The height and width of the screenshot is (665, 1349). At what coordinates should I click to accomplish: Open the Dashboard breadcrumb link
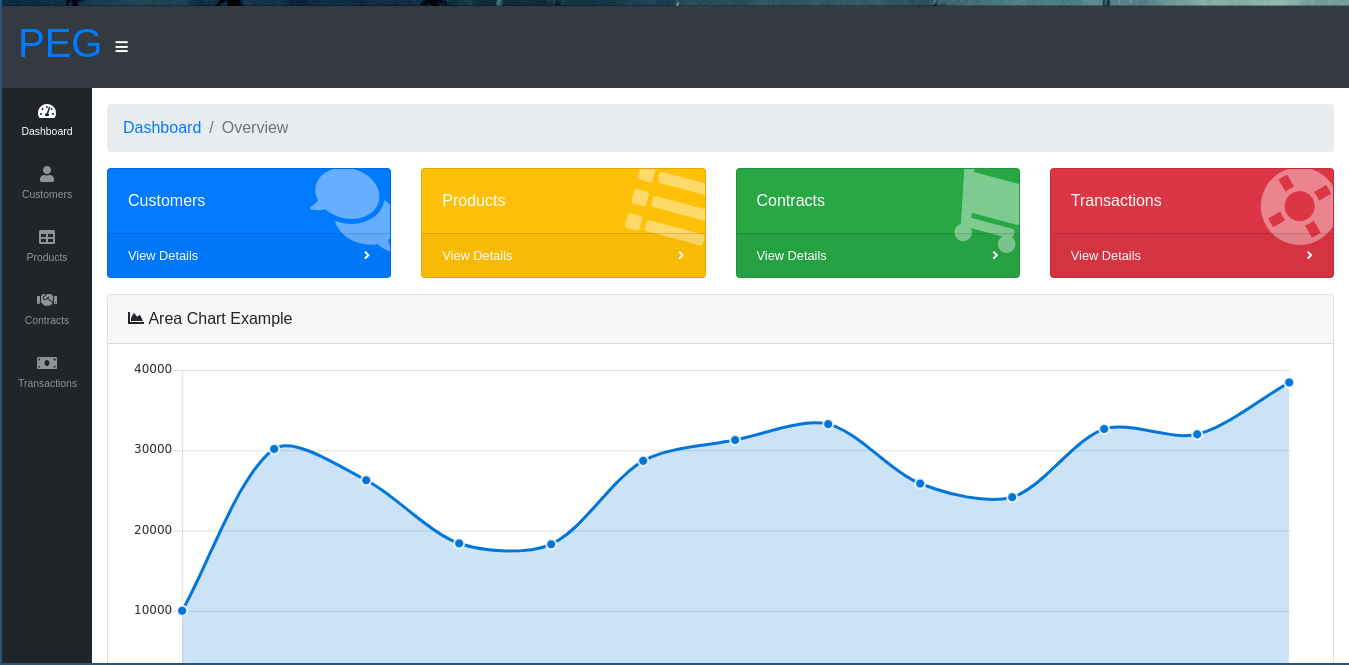tap(162, 127)
